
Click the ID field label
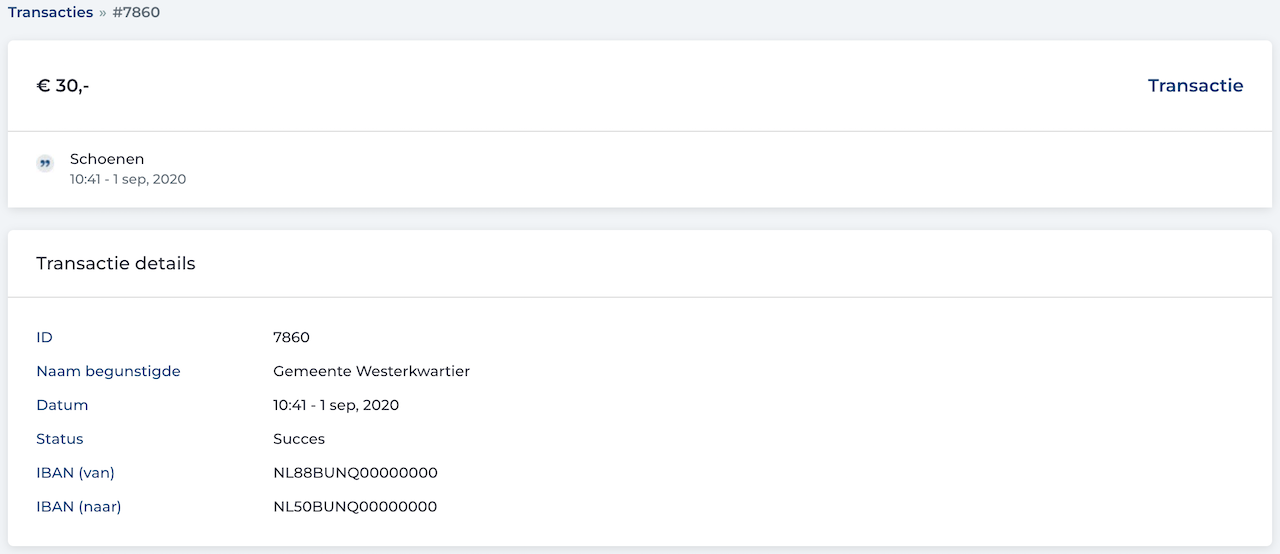[44, 338]
